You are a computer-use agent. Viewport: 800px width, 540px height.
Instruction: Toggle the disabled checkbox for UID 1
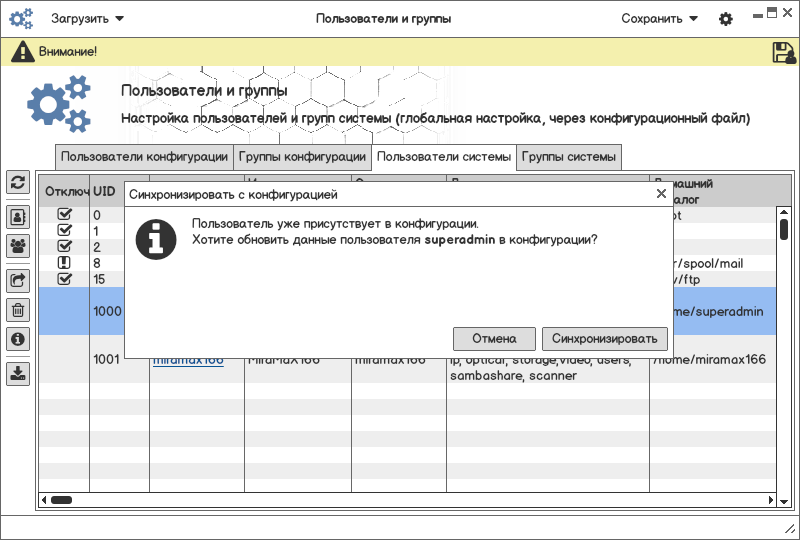65,230
